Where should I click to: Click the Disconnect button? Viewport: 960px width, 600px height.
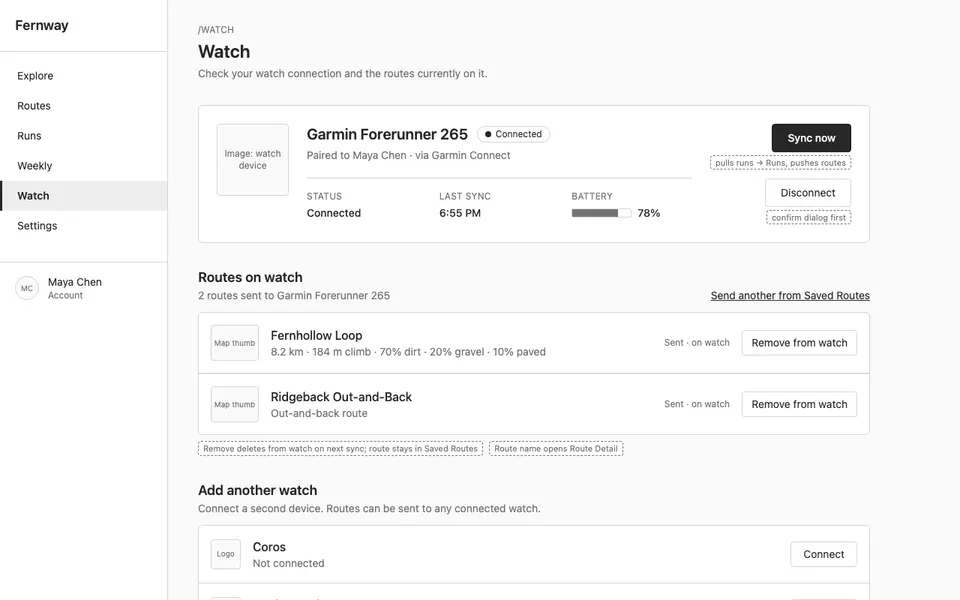(808, 193)
